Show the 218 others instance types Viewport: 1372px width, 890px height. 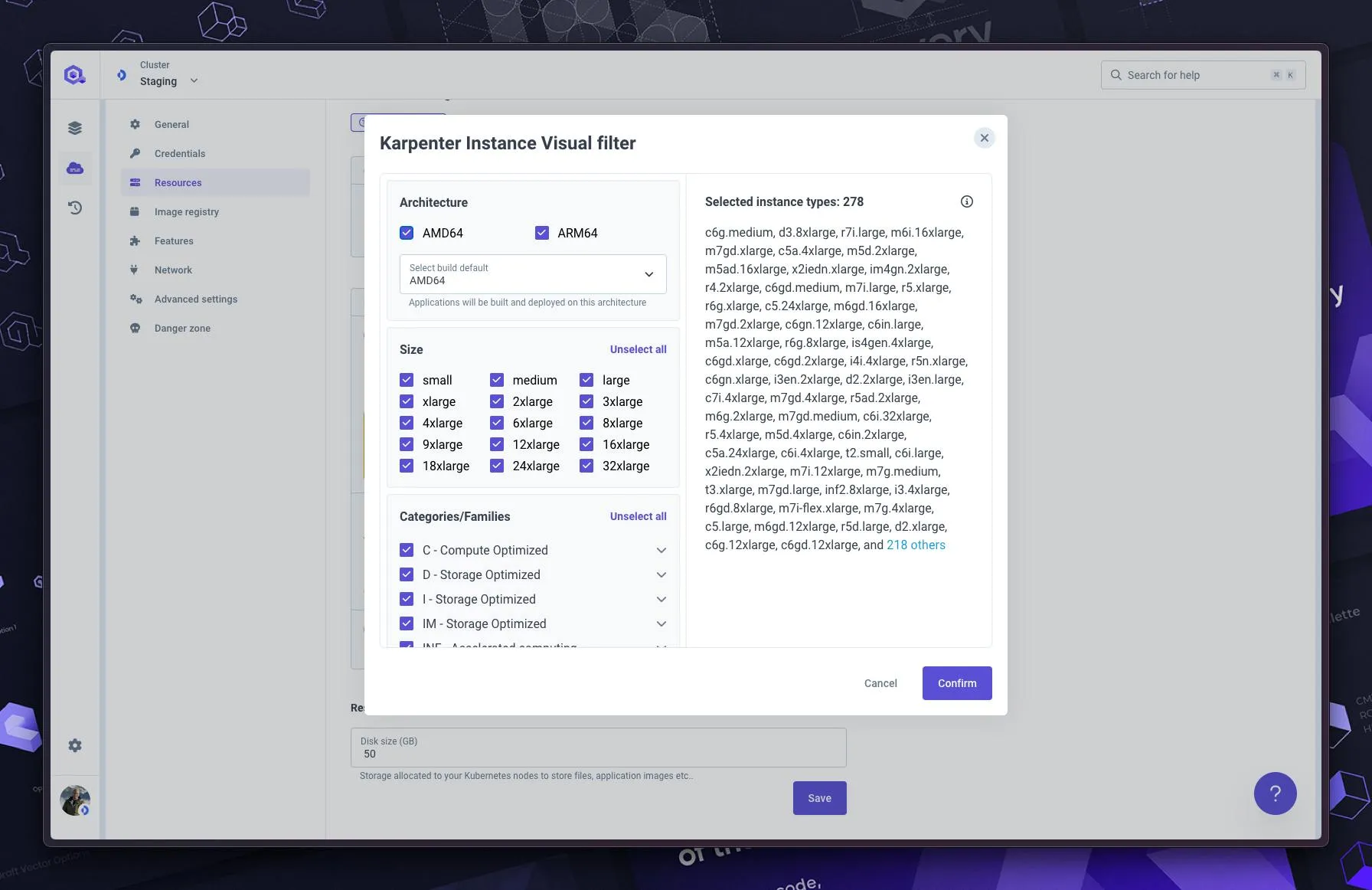pos(916,545)
